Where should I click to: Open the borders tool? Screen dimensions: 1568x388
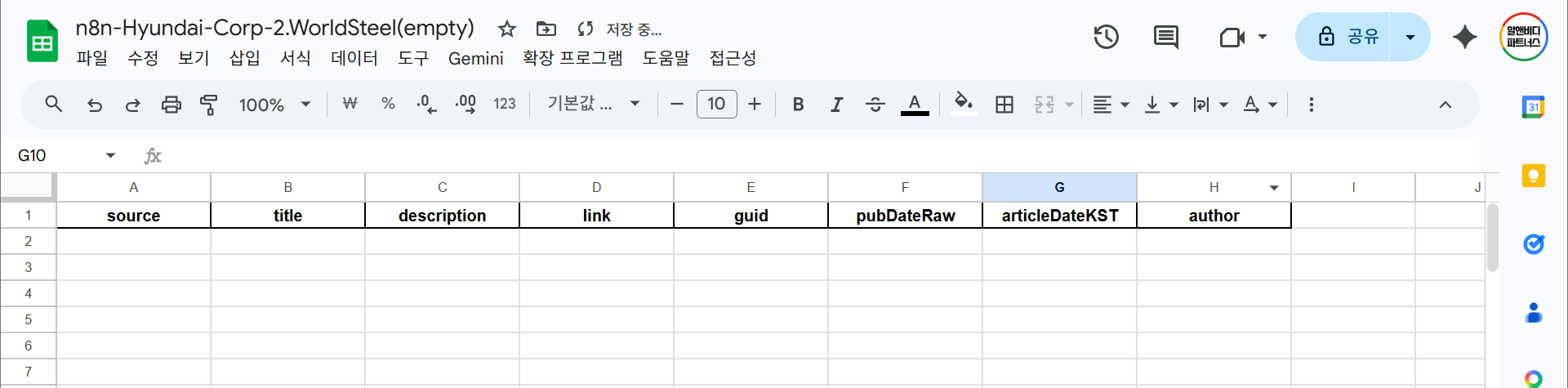tap(1004, 105)
